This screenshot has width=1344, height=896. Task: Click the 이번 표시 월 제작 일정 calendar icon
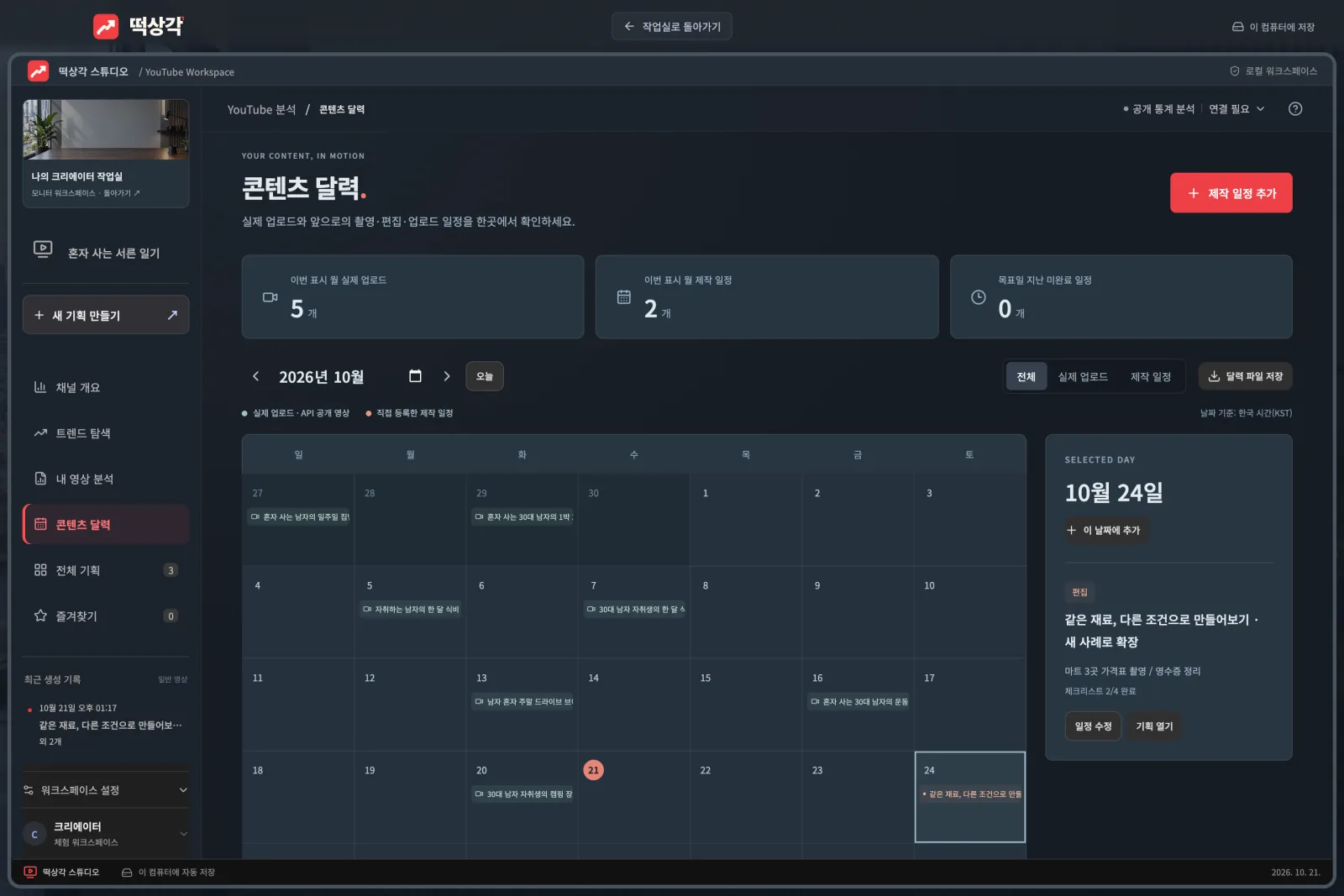pyautogui.click(x=624, y=297)
